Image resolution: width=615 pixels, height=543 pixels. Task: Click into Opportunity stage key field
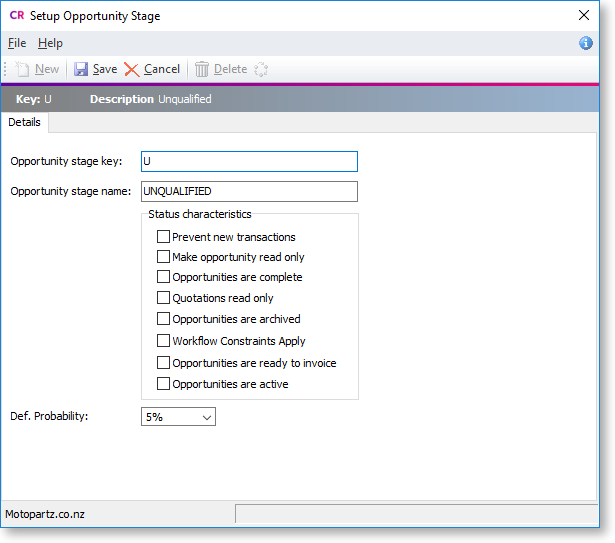[x=249, y=161]
